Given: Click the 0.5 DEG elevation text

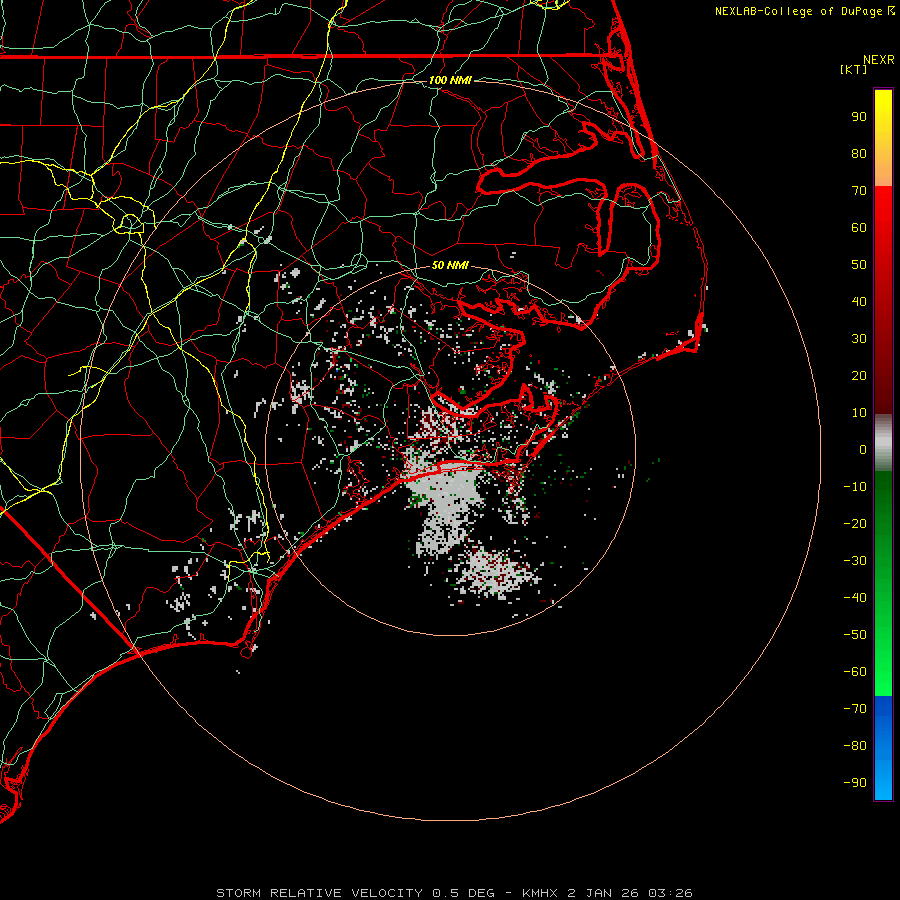Looking at the screenshot, I should 463,893.
